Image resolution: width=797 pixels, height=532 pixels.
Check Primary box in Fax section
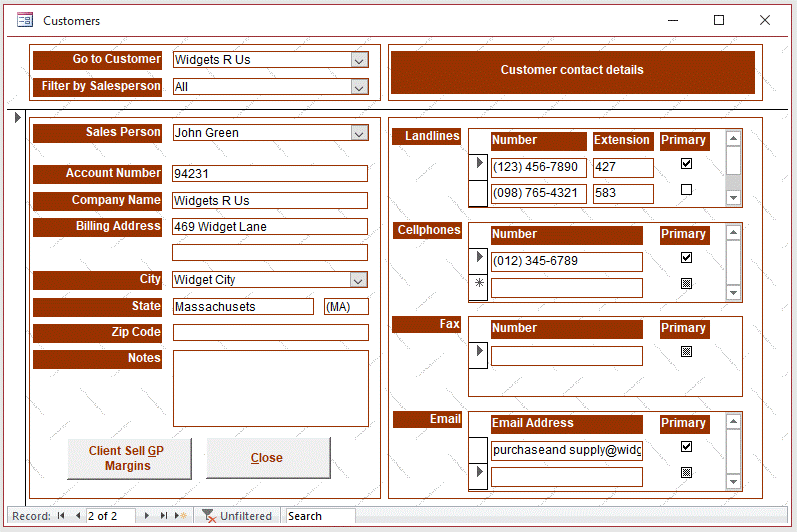coord(686,352)
